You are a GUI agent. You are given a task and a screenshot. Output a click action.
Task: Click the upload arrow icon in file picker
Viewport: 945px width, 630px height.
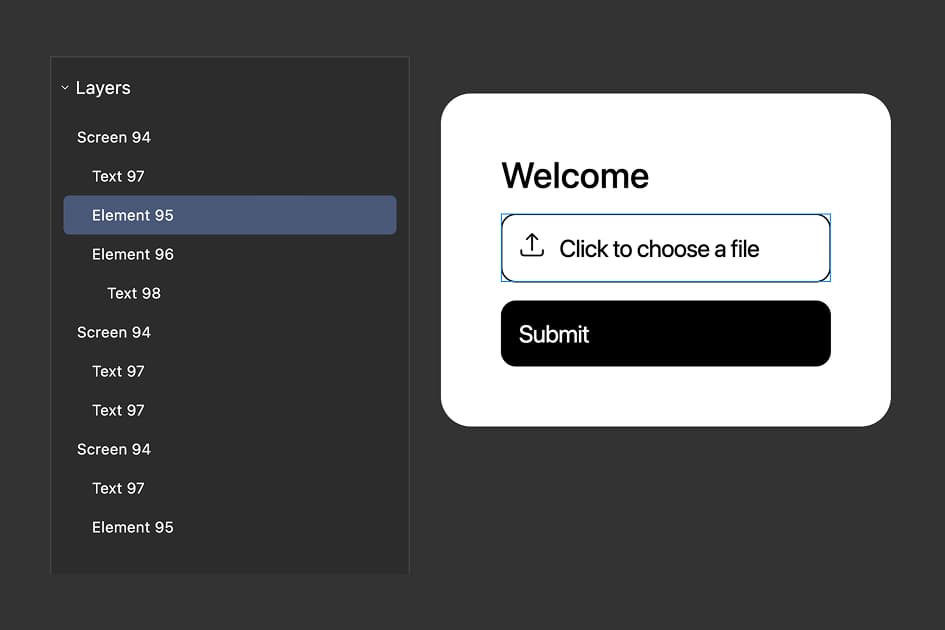[x=533, y=245]
